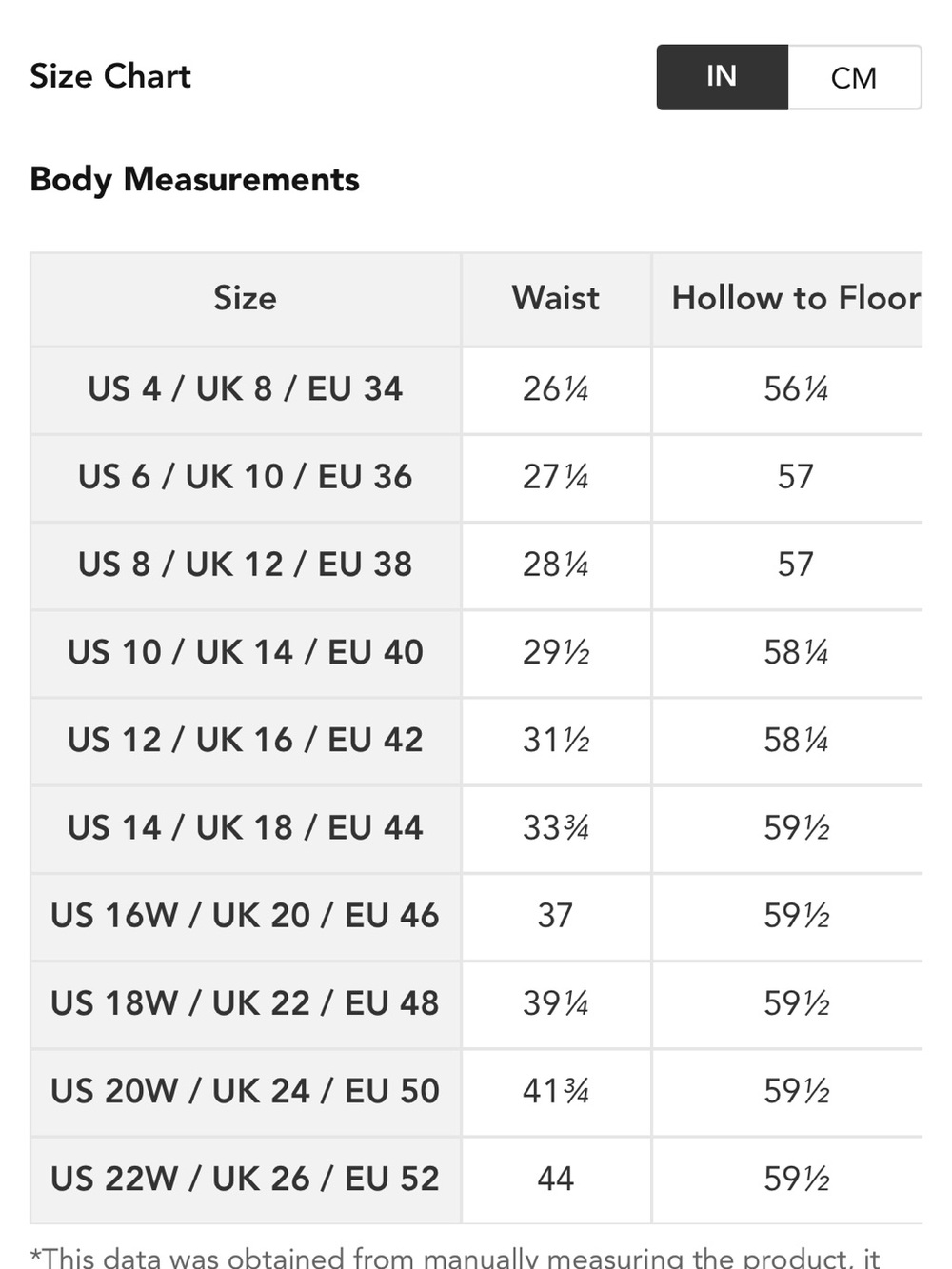Select the waist value 33¾
This screenshot has width=952, height=1269.
coord(556,828)
